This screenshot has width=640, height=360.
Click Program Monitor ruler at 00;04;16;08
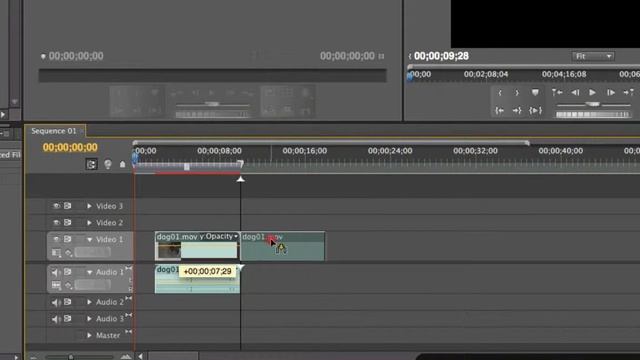click(x=564, y=74)
